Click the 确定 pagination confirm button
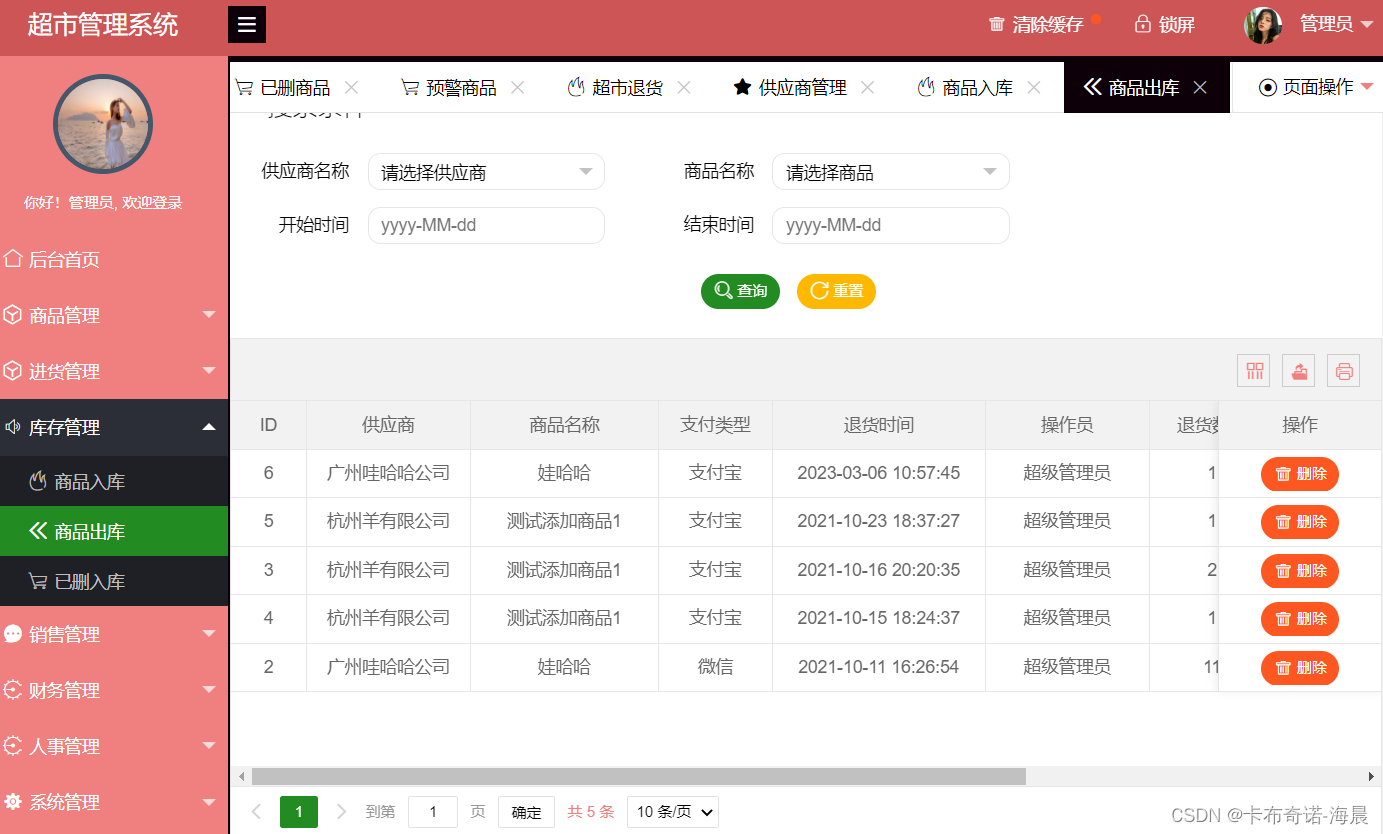1383x834 pixels. (x=526, y=812)
